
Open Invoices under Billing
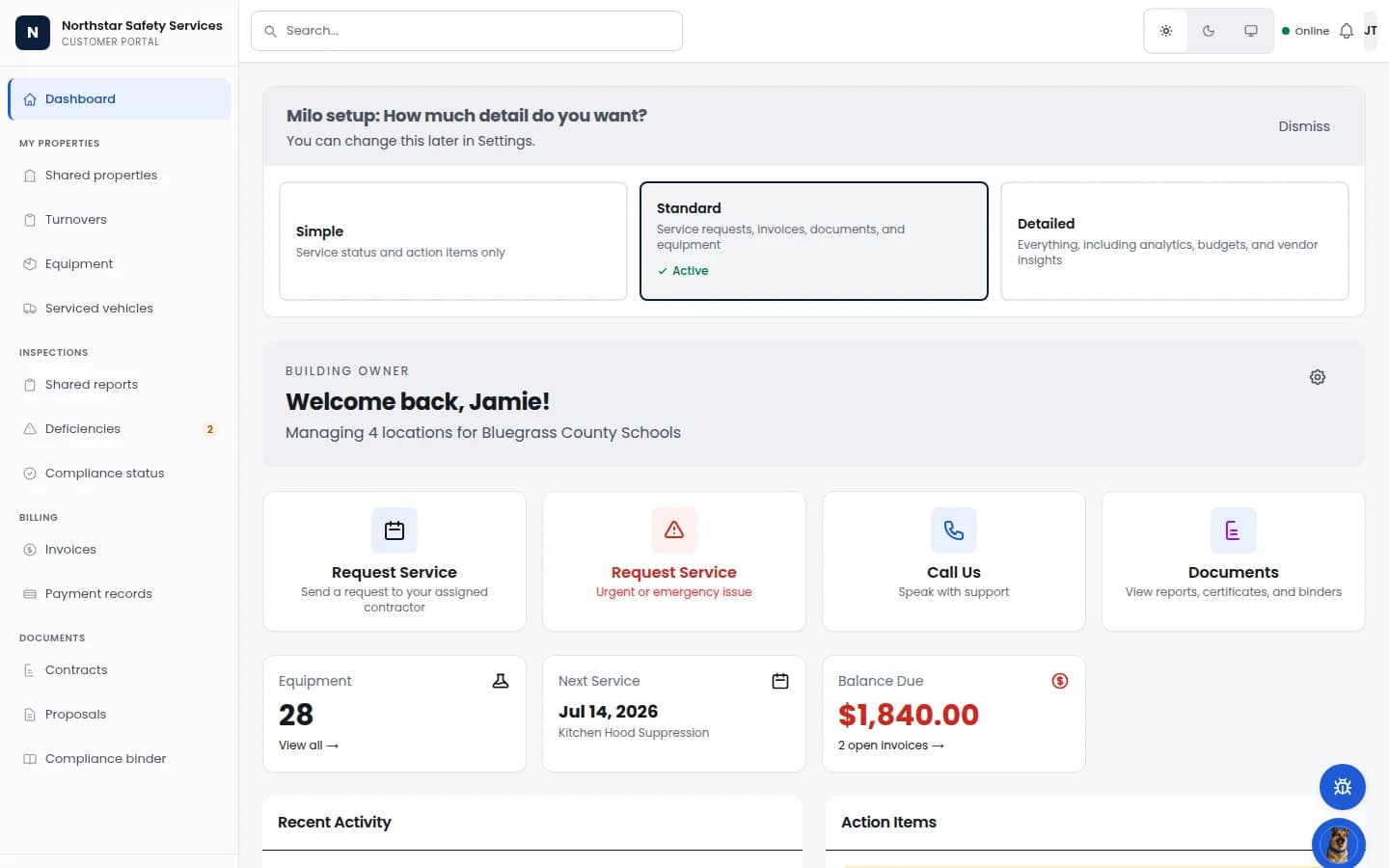tap(119, 550)
